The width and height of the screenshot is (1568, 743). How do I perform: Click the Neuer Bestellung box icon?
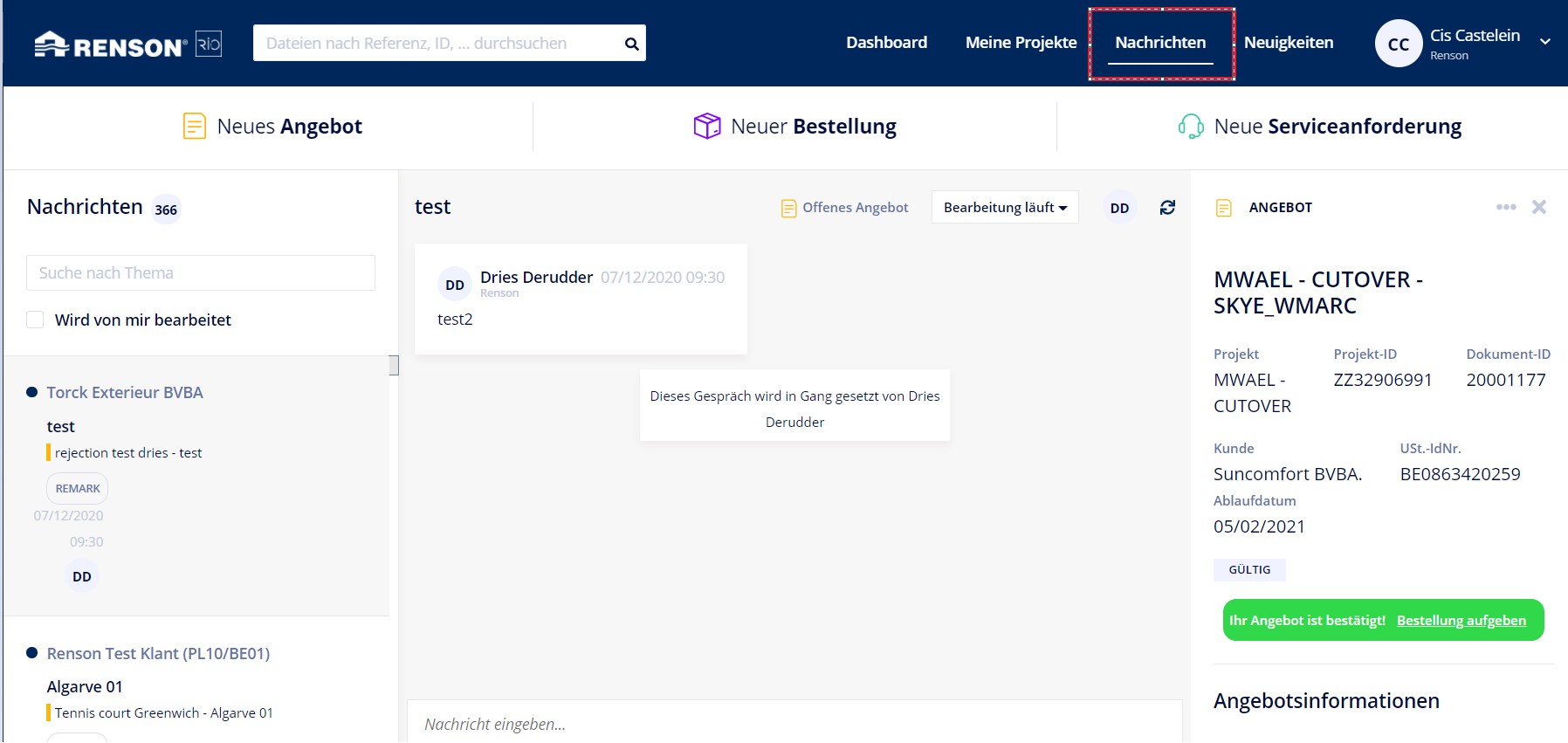pos(706,127)
